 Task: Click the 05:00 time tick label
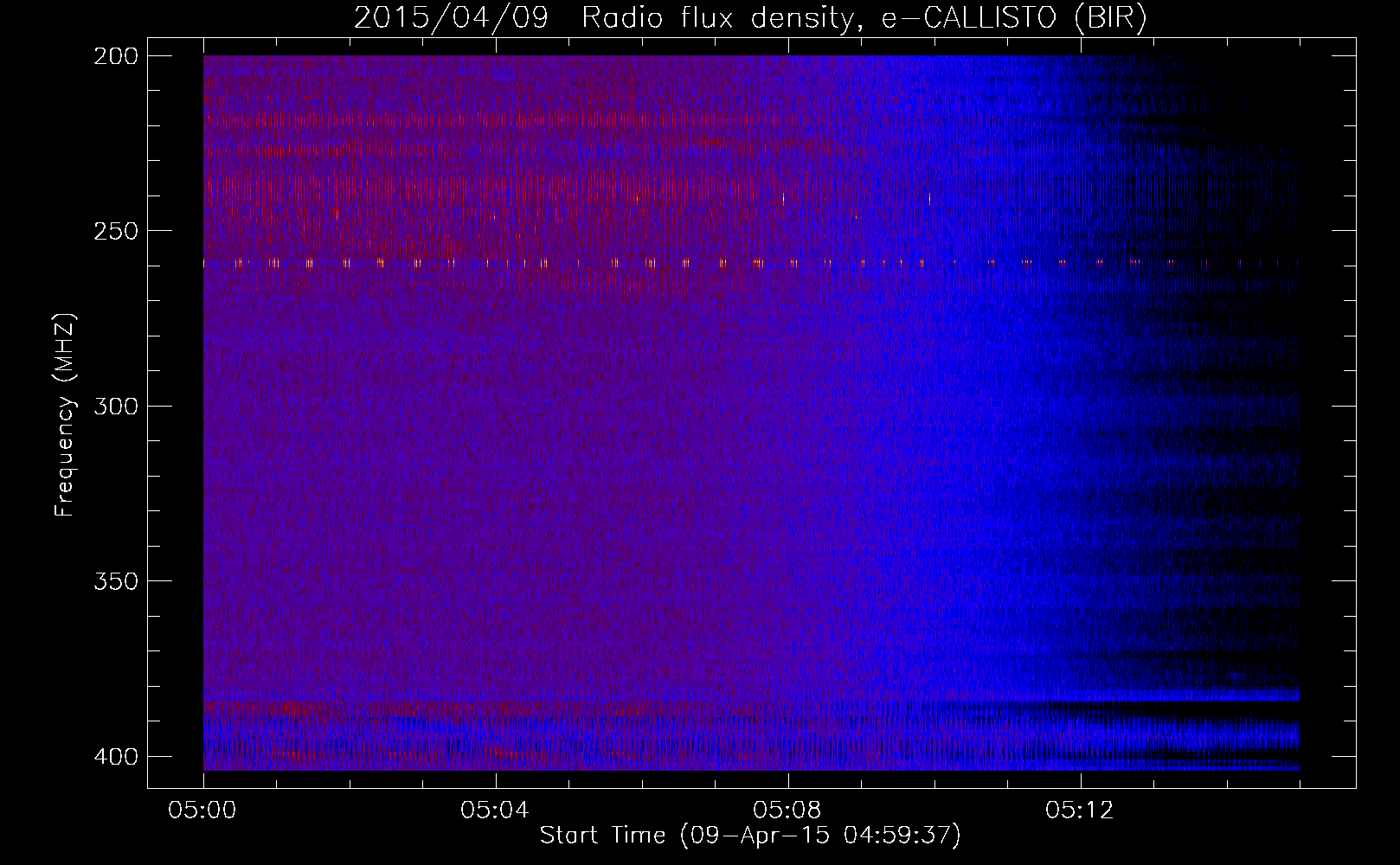point(202,810)
